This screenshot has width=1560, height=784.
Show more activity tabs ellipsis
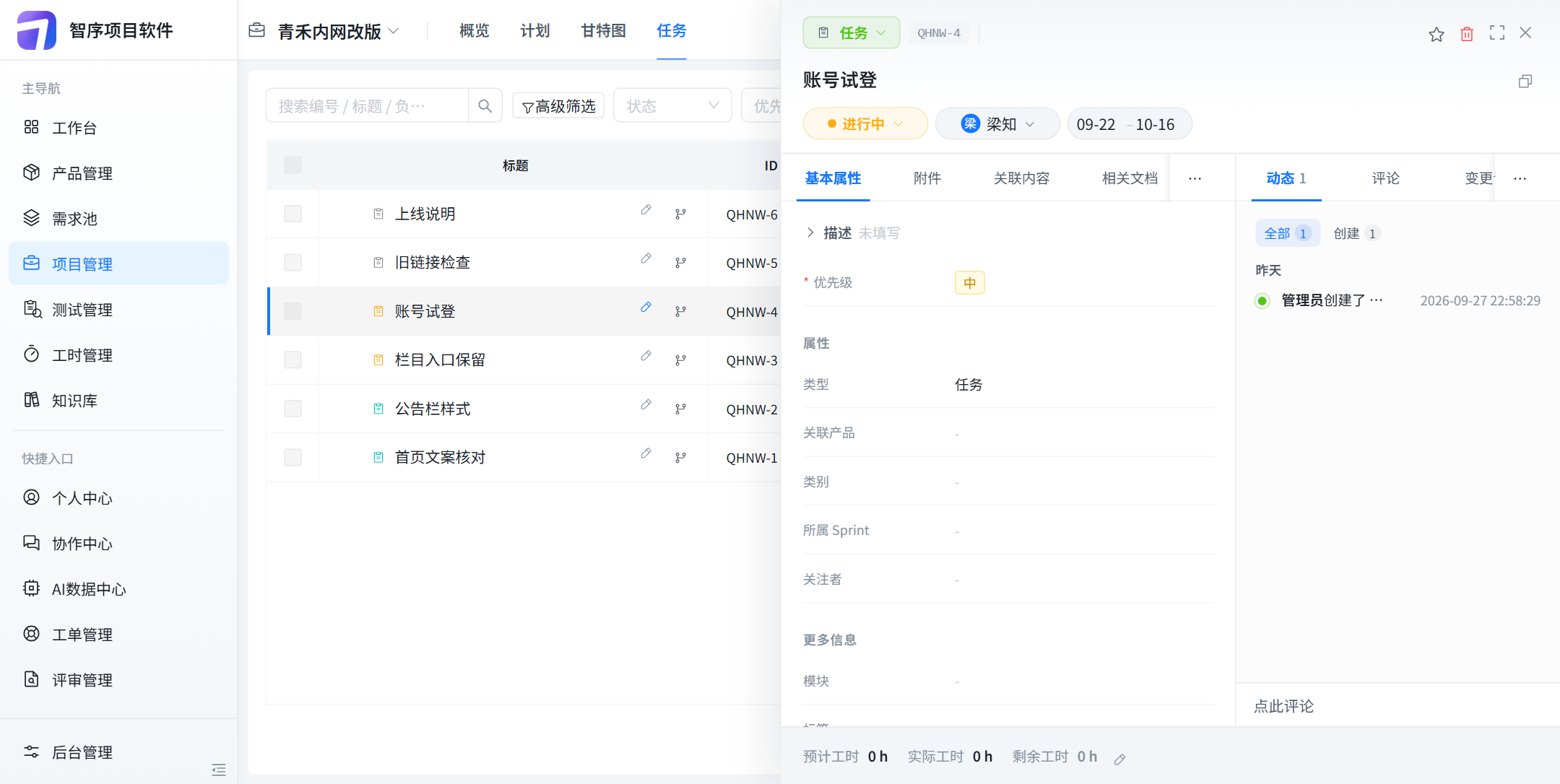click(x=1520, y=178)
